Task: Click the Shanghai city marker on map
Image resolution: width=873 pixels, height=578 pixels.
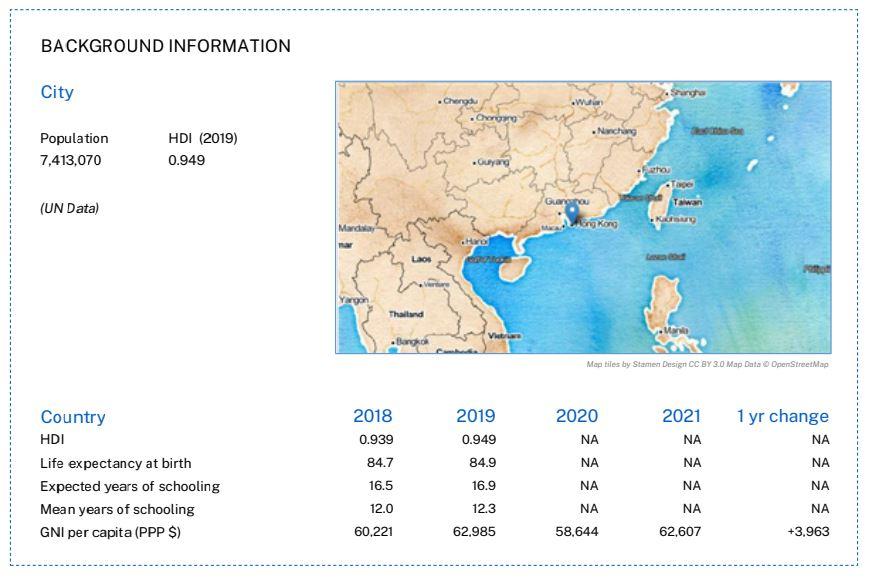Action: pos(669,92)
